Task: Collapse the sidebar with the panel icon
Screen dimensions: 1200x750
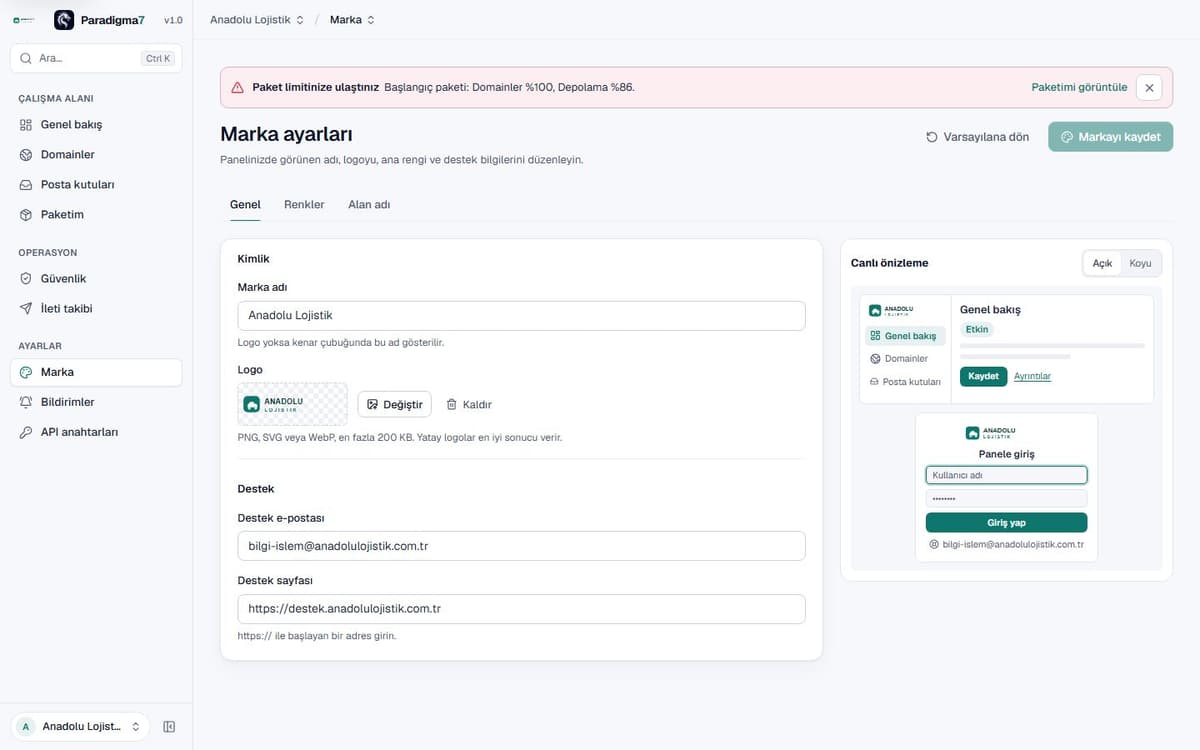Action: click(x=169, y=727)
